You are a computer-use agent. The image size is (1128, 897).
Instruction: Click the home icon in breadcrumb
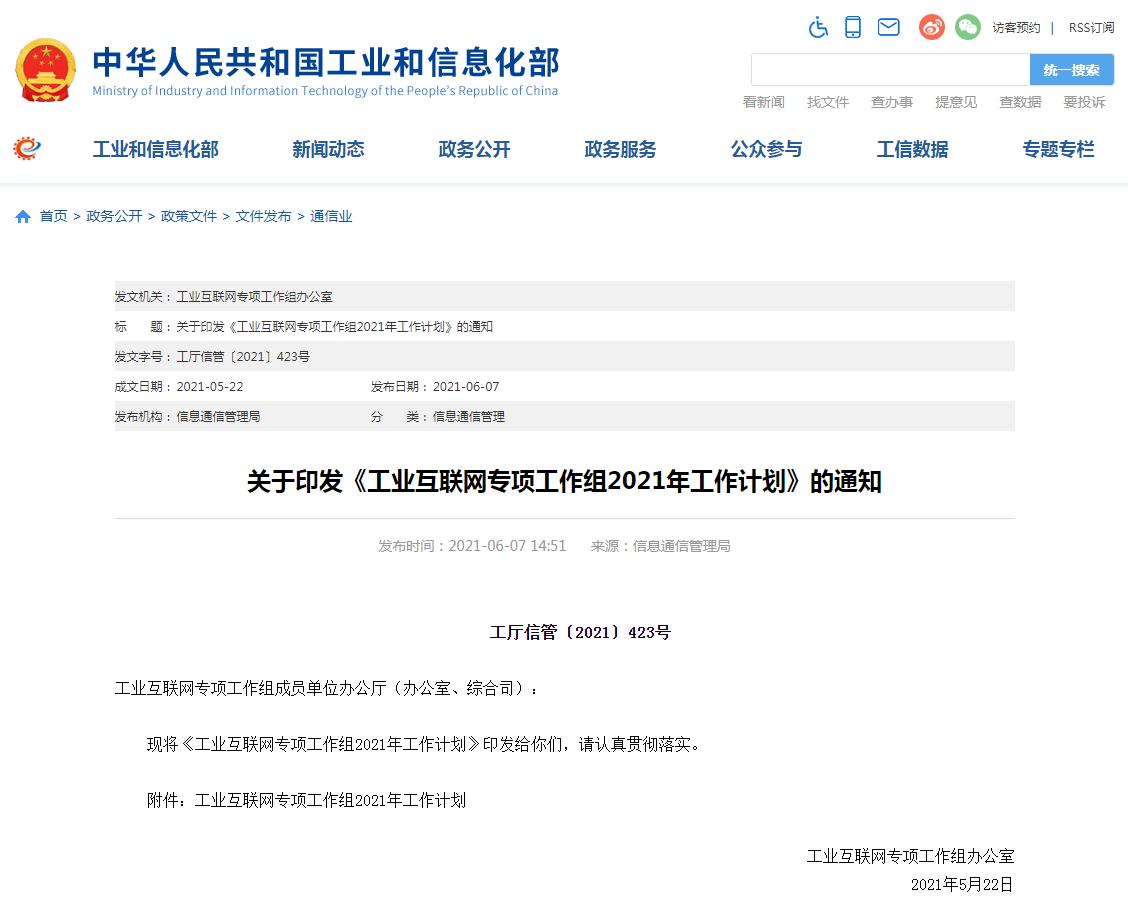[23, 217]
